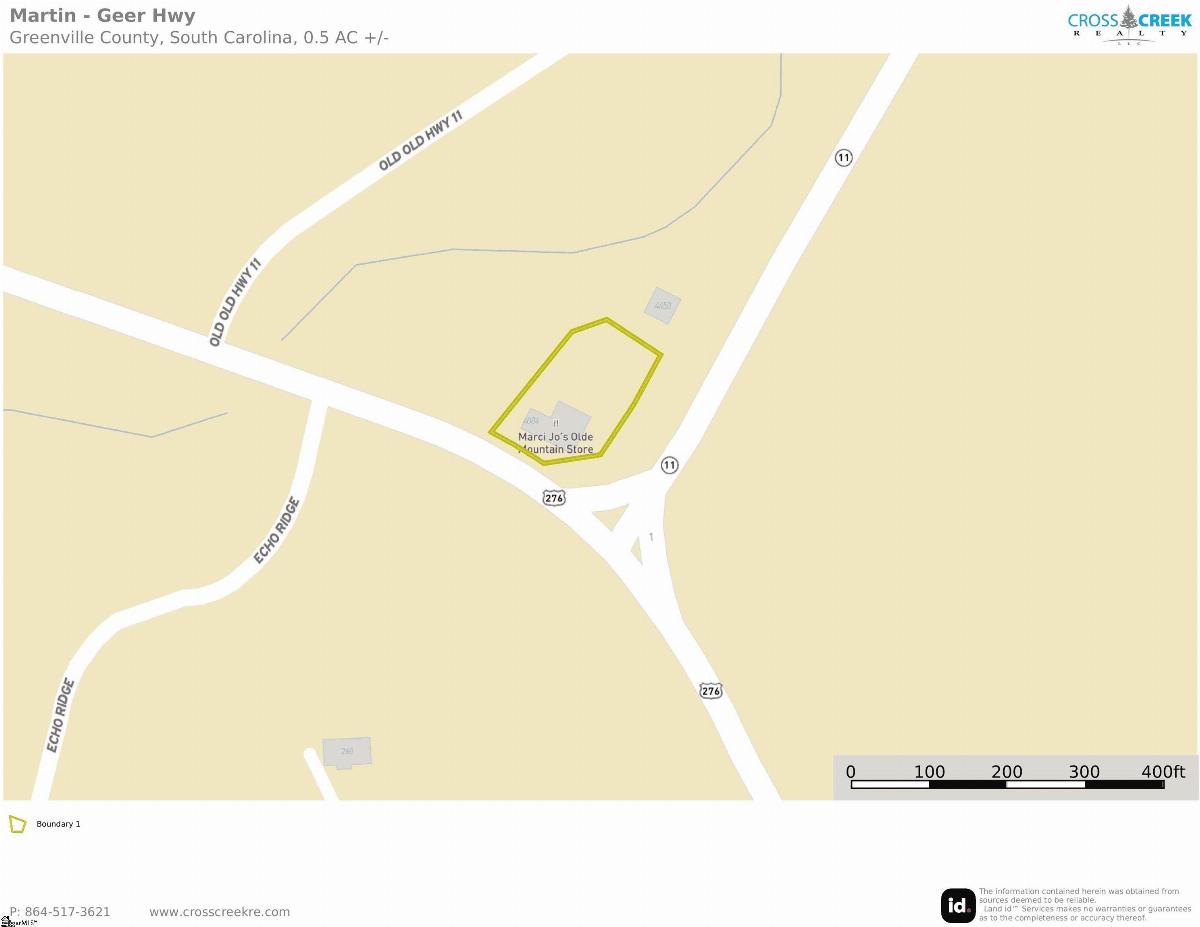Image resolution: width=1200 pixels, height=927 pixels.
Task: Click the upper route 11 shield marker
Action: tap(843, 157)
